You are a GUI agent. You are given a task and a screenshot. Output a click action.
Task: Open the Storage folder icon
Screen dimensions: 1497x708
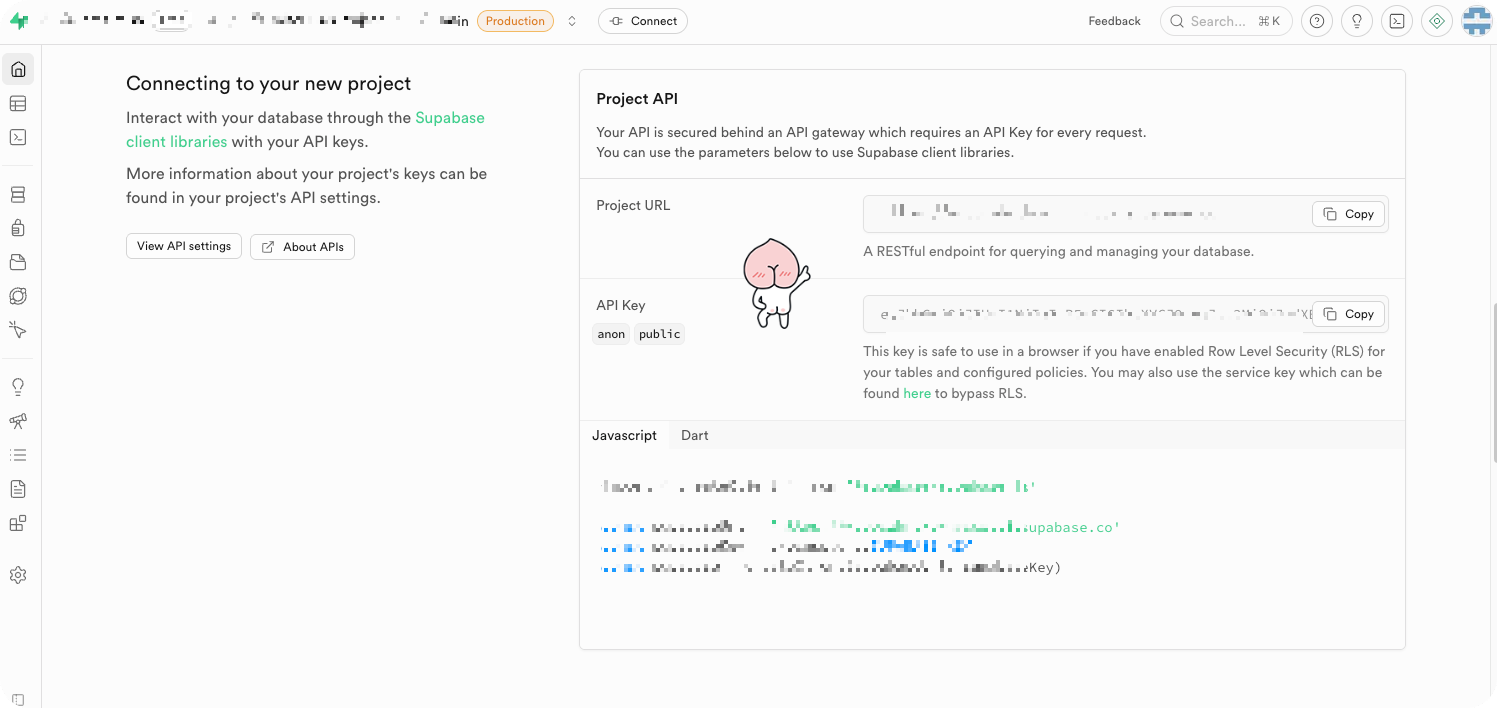18,263
